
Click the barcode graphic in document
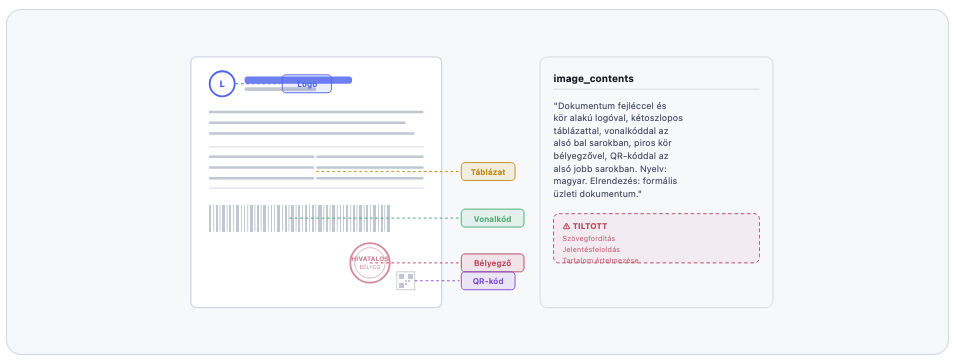click(300, 218)
